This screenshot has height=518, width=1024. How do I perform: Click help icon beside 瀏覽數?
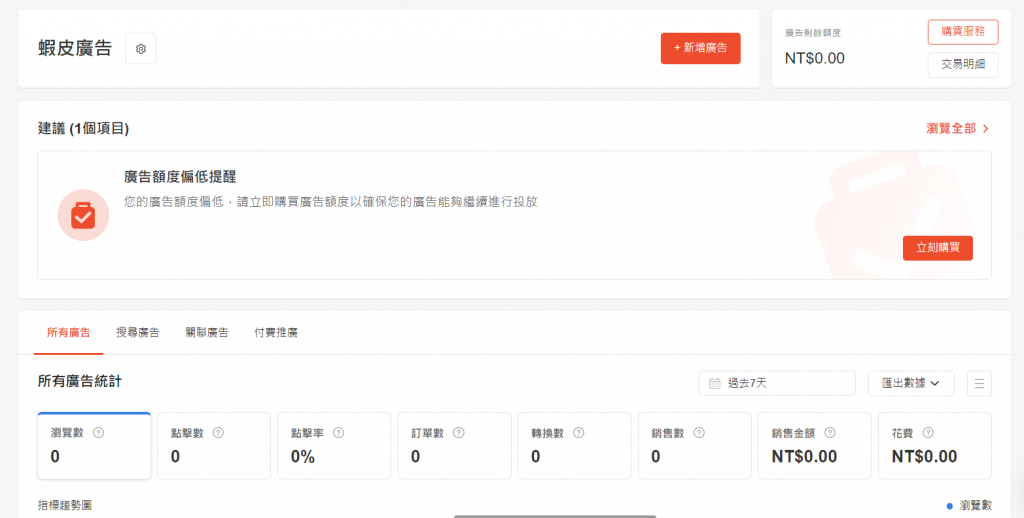[99, 432]
